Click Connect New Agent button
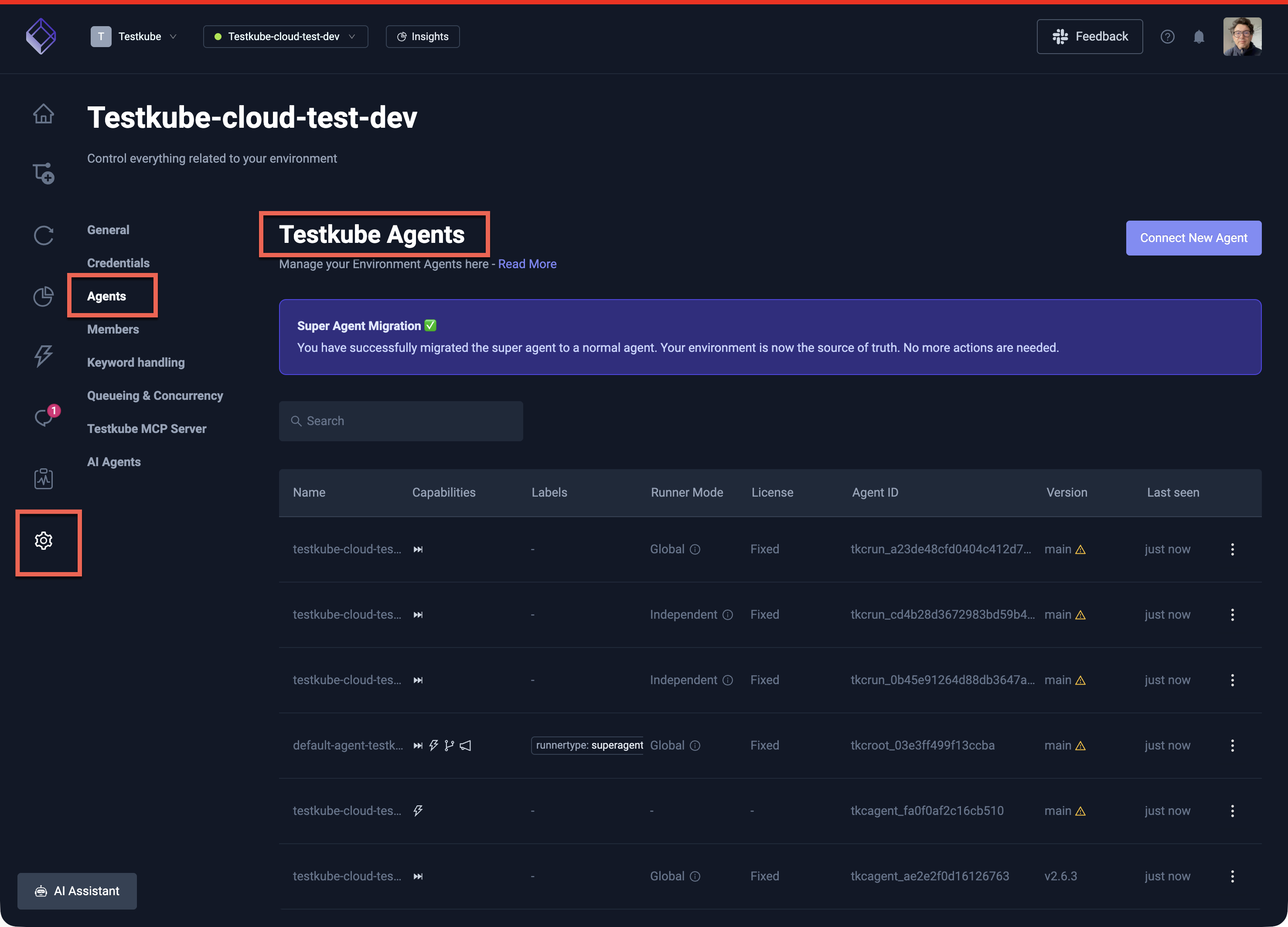1288x927 pixels. click(1193, 238)
